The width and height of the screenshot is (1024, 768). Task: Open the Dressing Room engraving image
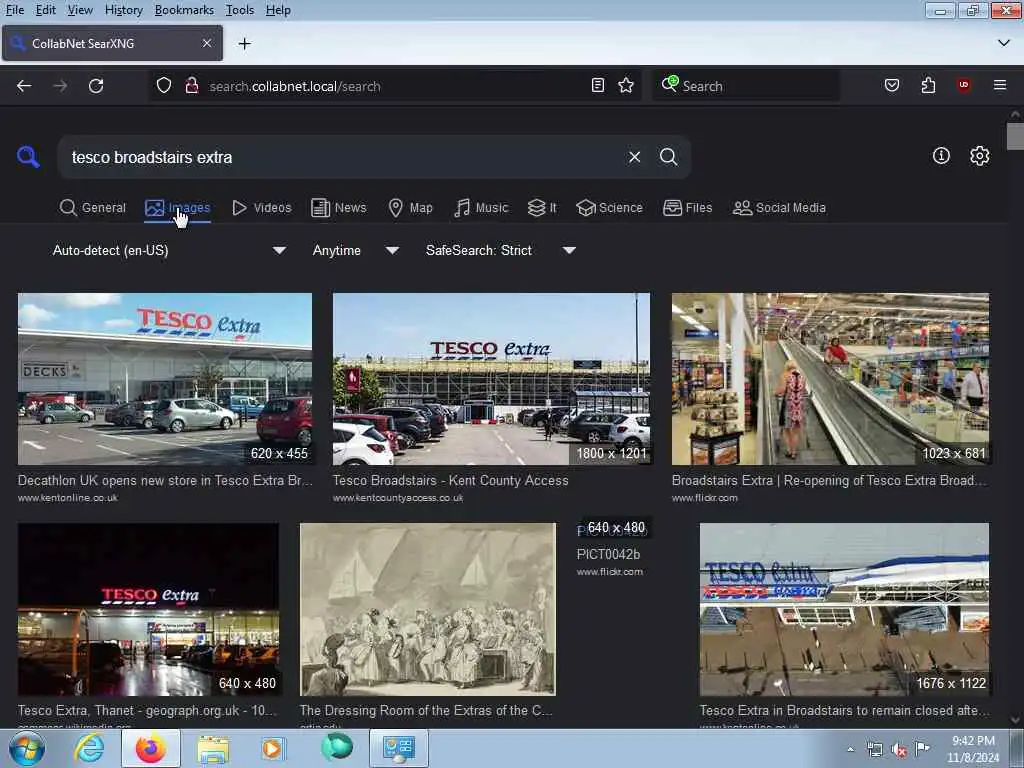(x=428, y=609)
